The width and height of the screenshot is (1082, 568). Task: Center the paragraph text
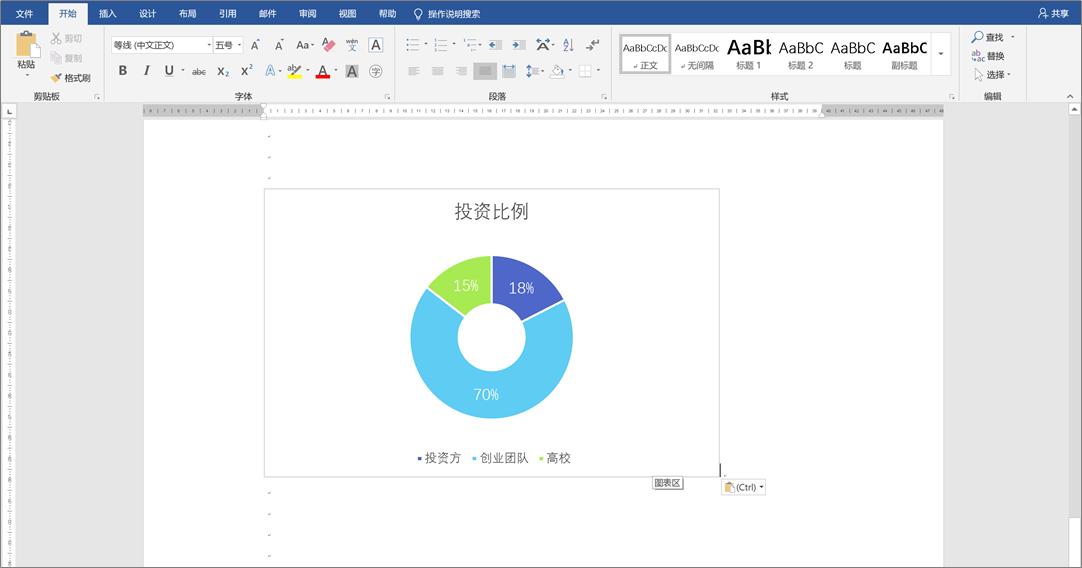(x=437, y=71)
